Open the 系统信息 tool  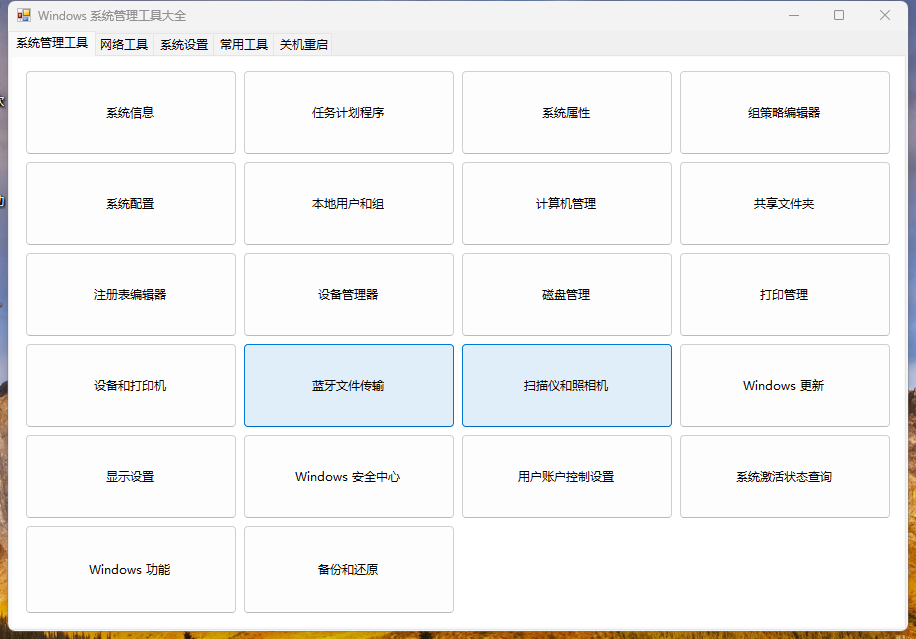click(130, 113)
